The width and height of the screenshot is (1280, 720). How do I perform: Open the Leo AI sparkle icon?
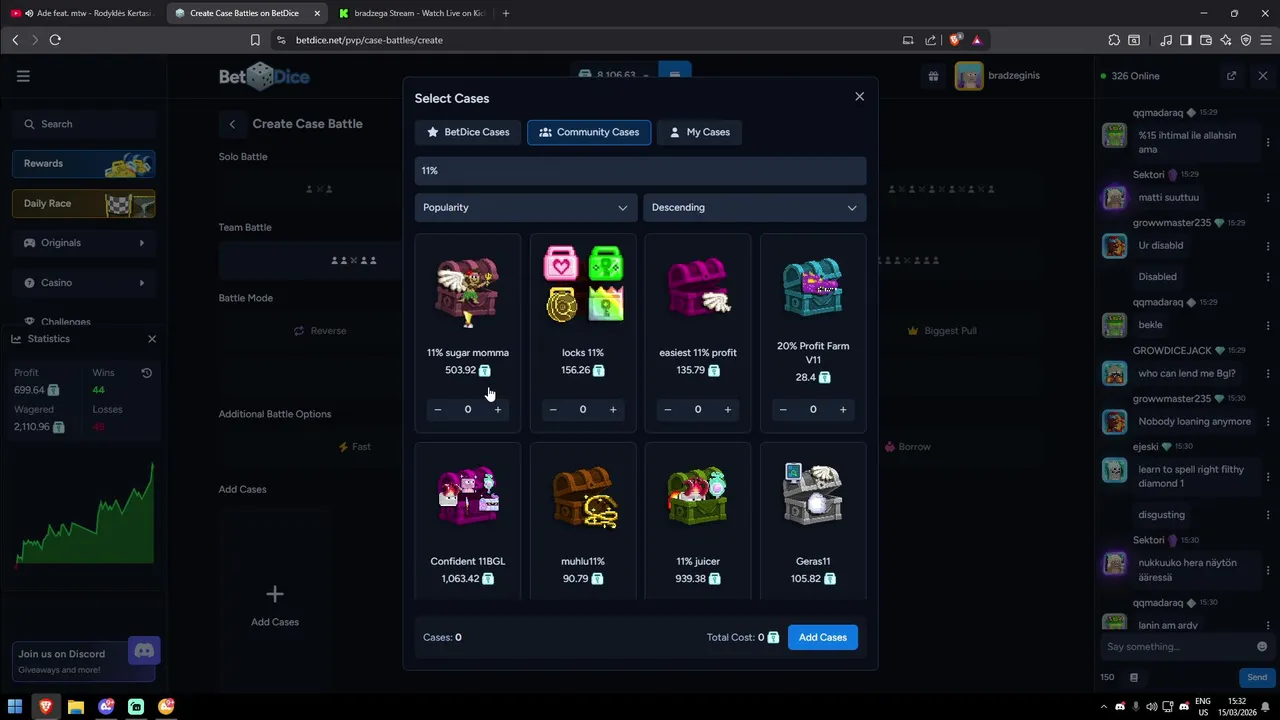1226,40
